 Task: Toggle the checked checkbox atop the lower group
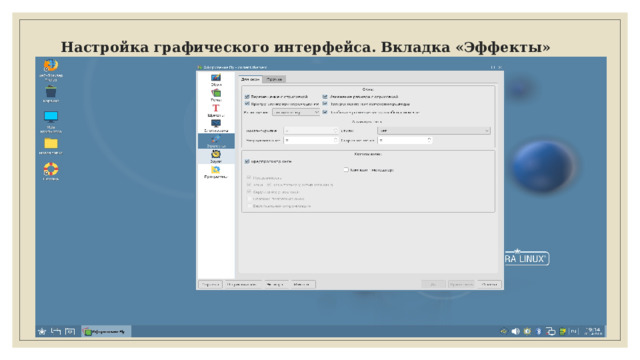coord(247,162)
